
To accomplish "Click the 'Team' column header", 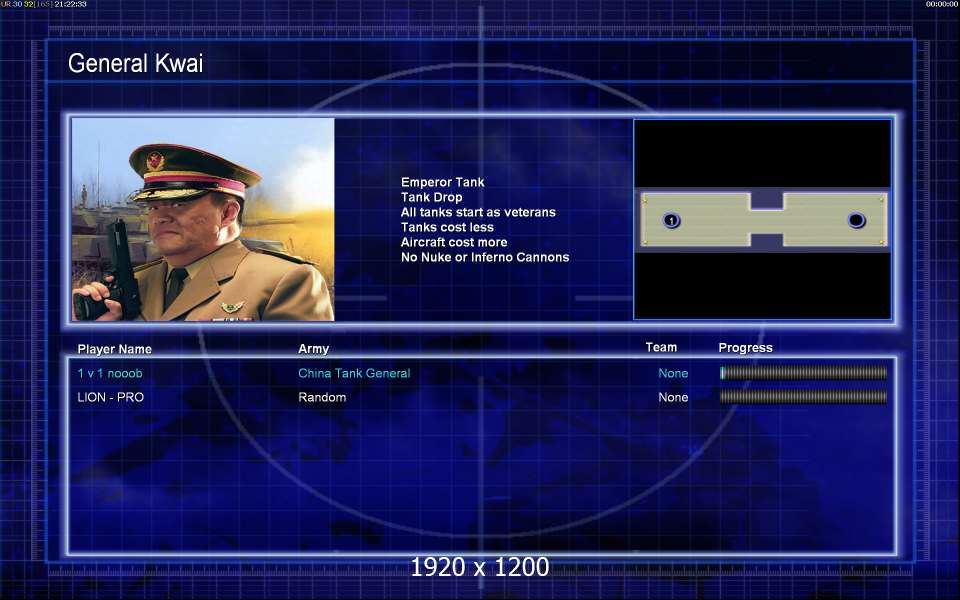I will pyautogui.click(x=661, y=347).
